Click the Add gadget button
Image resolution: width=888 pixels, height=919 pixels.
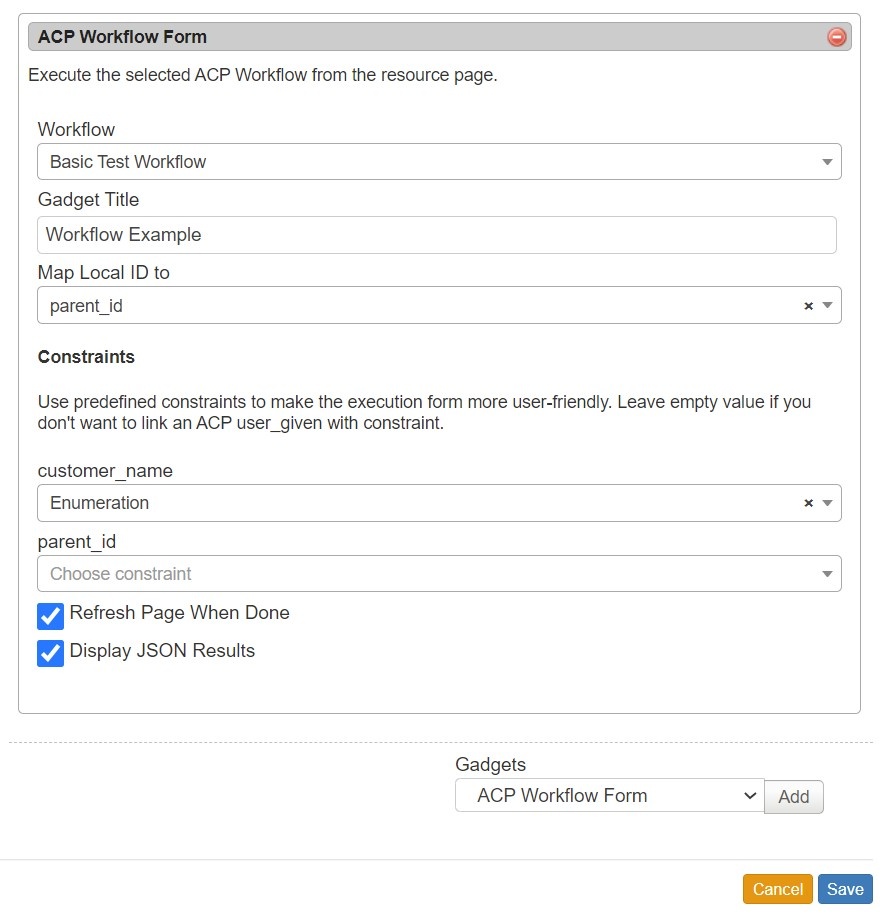click(x=793, y=797)
